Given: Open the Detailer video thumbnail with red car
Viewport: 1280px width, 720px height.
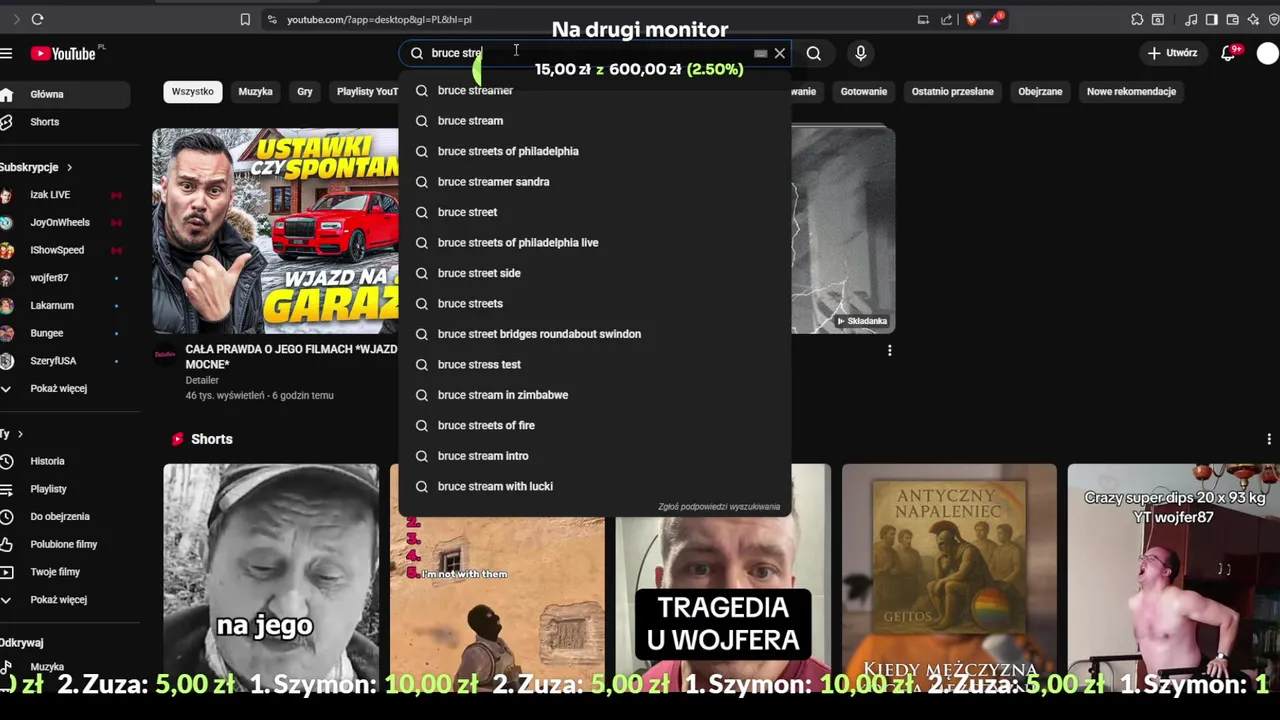Looking at the screenshot, I should [x=275, y=230].
